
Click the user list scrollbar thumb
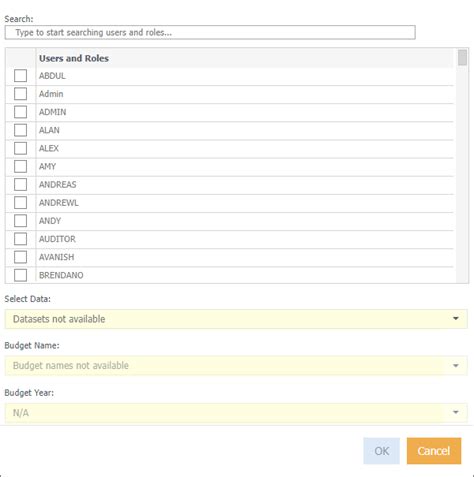(462, 58)
